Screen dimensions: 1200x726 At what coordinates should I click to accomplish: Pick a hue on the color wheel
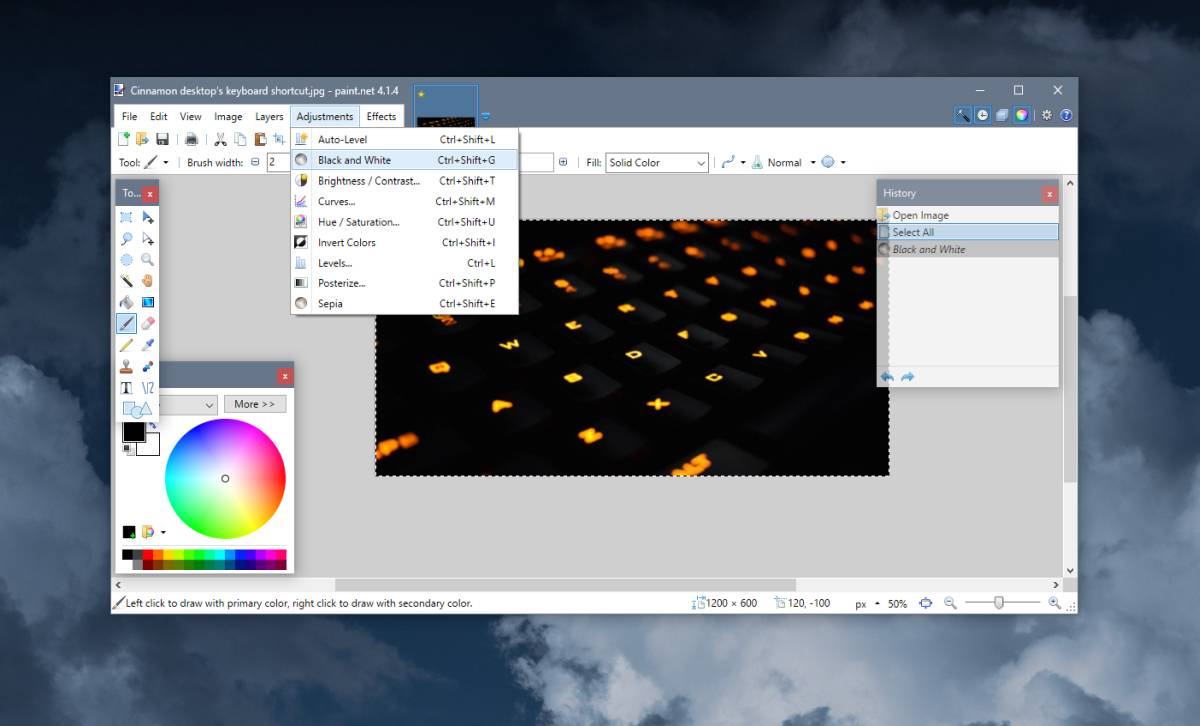click(x=225, y=478)
